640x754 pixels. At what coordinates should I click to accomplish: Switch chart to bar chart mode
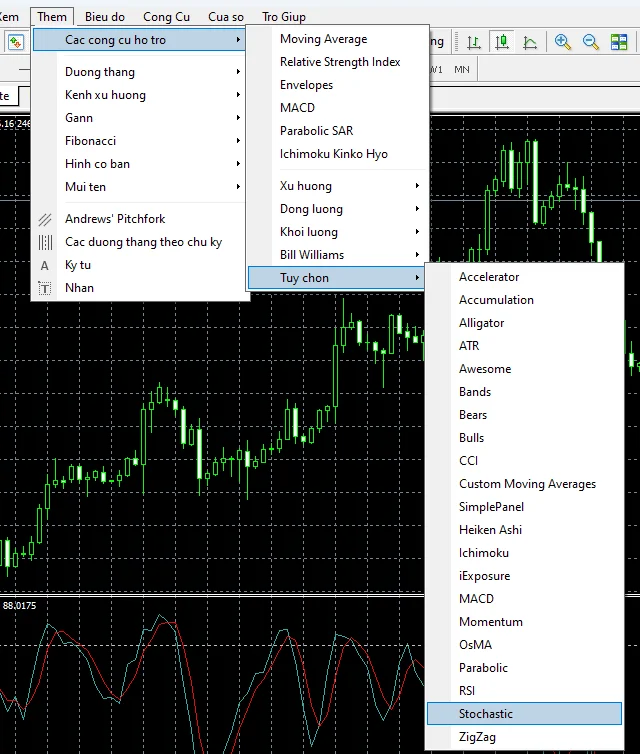pyautogui.click(x=474, y=42)
